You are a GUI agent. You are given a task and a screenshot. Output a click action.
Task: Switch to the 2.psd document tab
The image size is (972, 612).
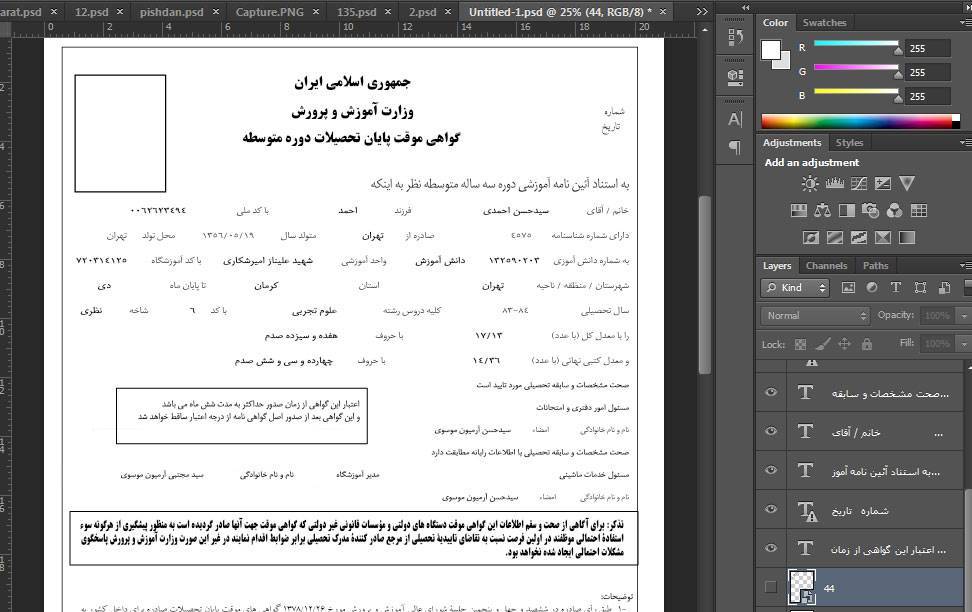point(422,12)
